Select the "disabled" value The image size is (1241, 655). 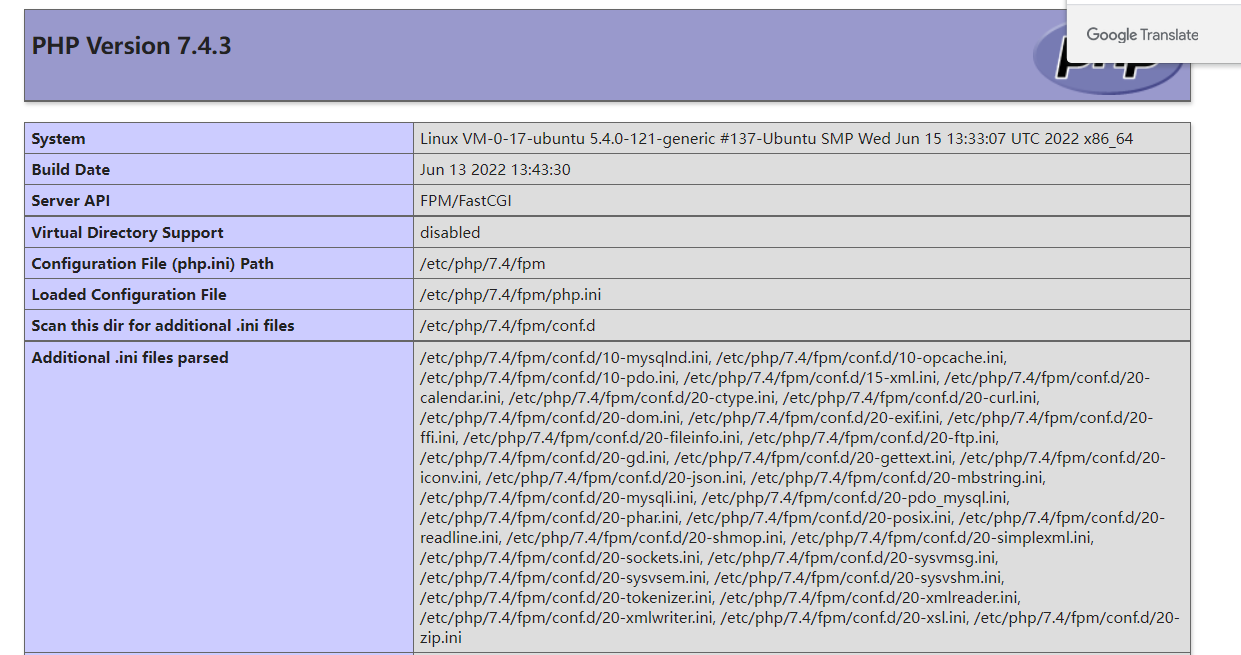click(450, 233)
